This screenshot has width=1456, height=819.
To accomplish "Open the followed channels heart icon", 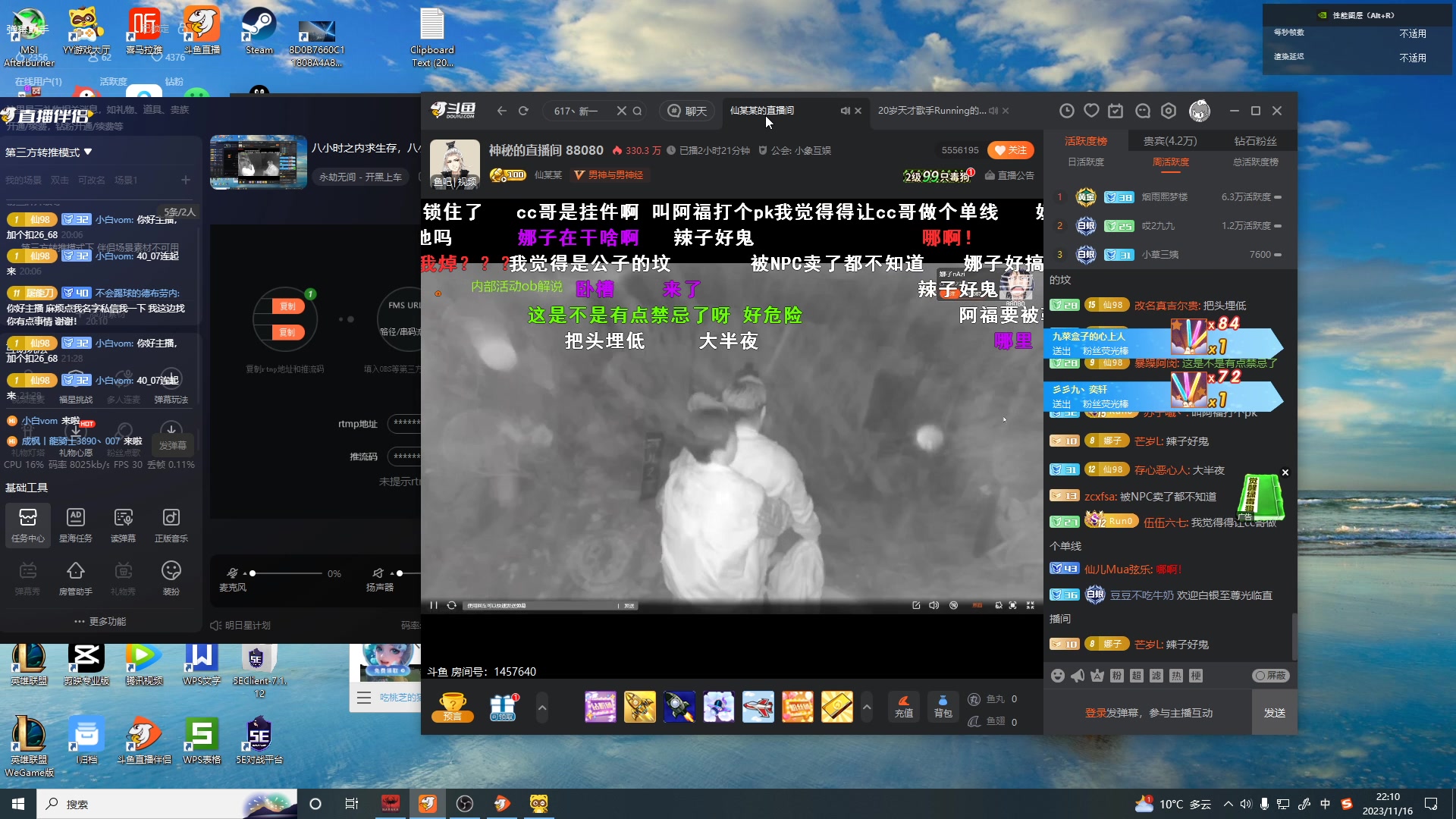I will tap(1091, 111).
